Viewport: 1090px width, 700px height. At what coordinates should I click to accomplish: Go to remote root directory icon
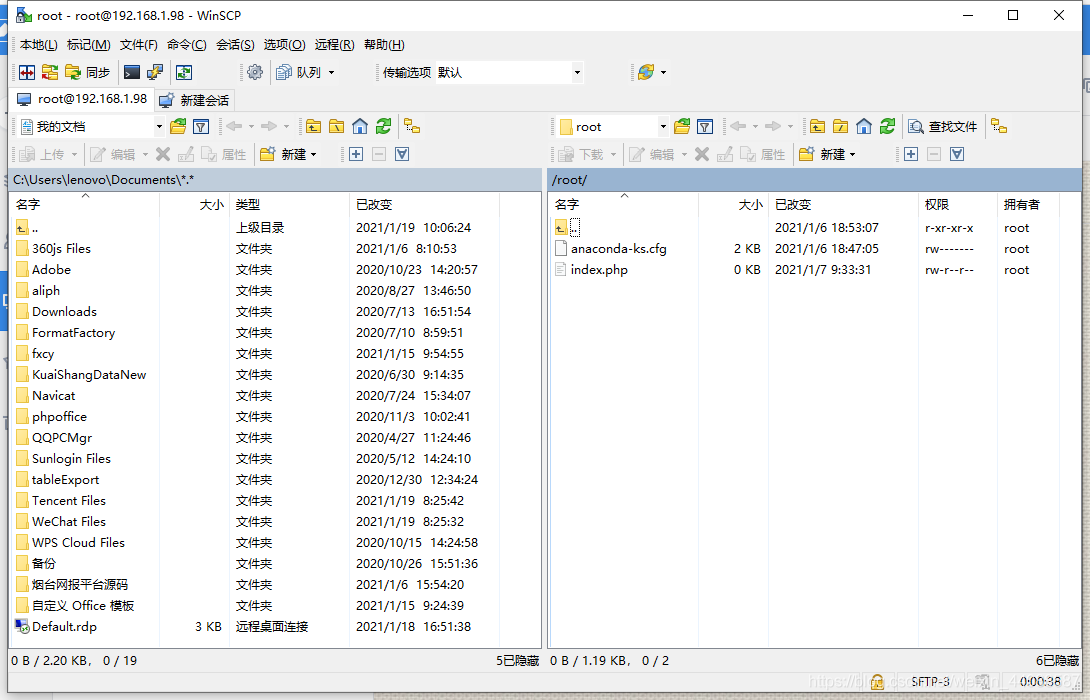[x=840, y=127]
